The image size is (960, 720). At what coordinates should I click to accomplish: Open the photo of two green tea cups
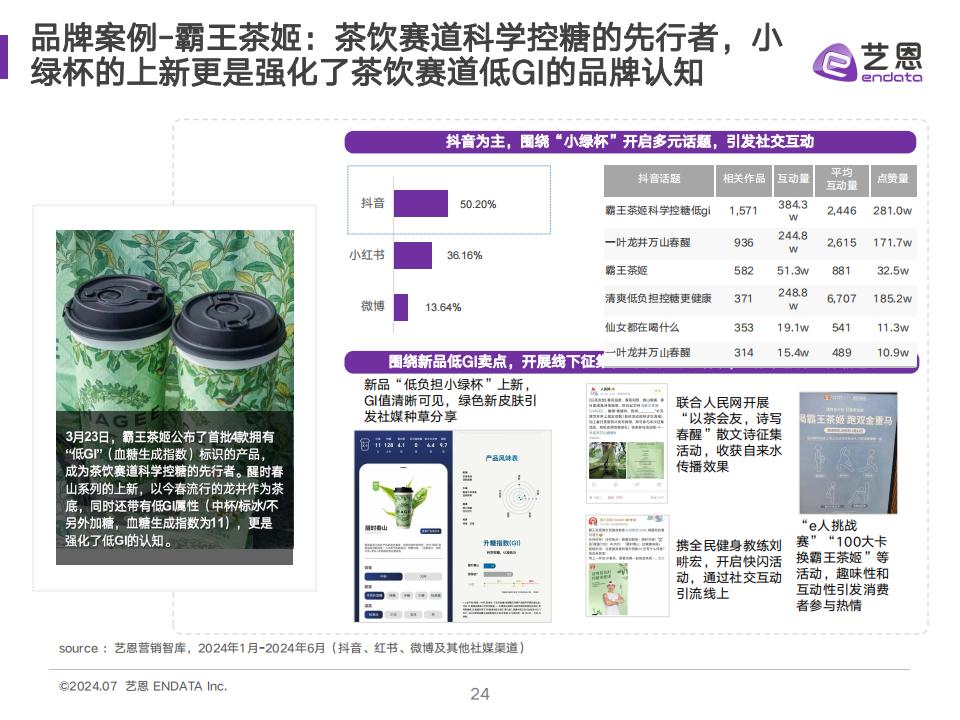point(174,321)
